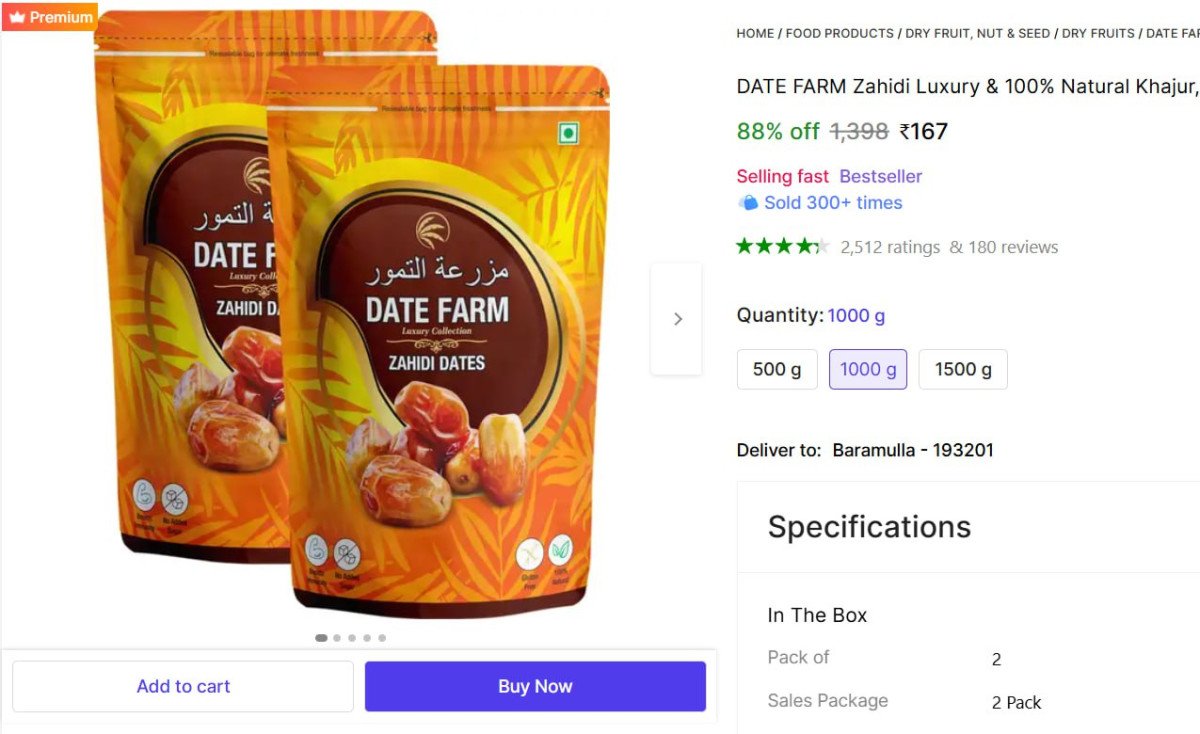Choose the 1500 g quantity option
Viewport: 1200px width, 734px height.
tap(963, 369)
